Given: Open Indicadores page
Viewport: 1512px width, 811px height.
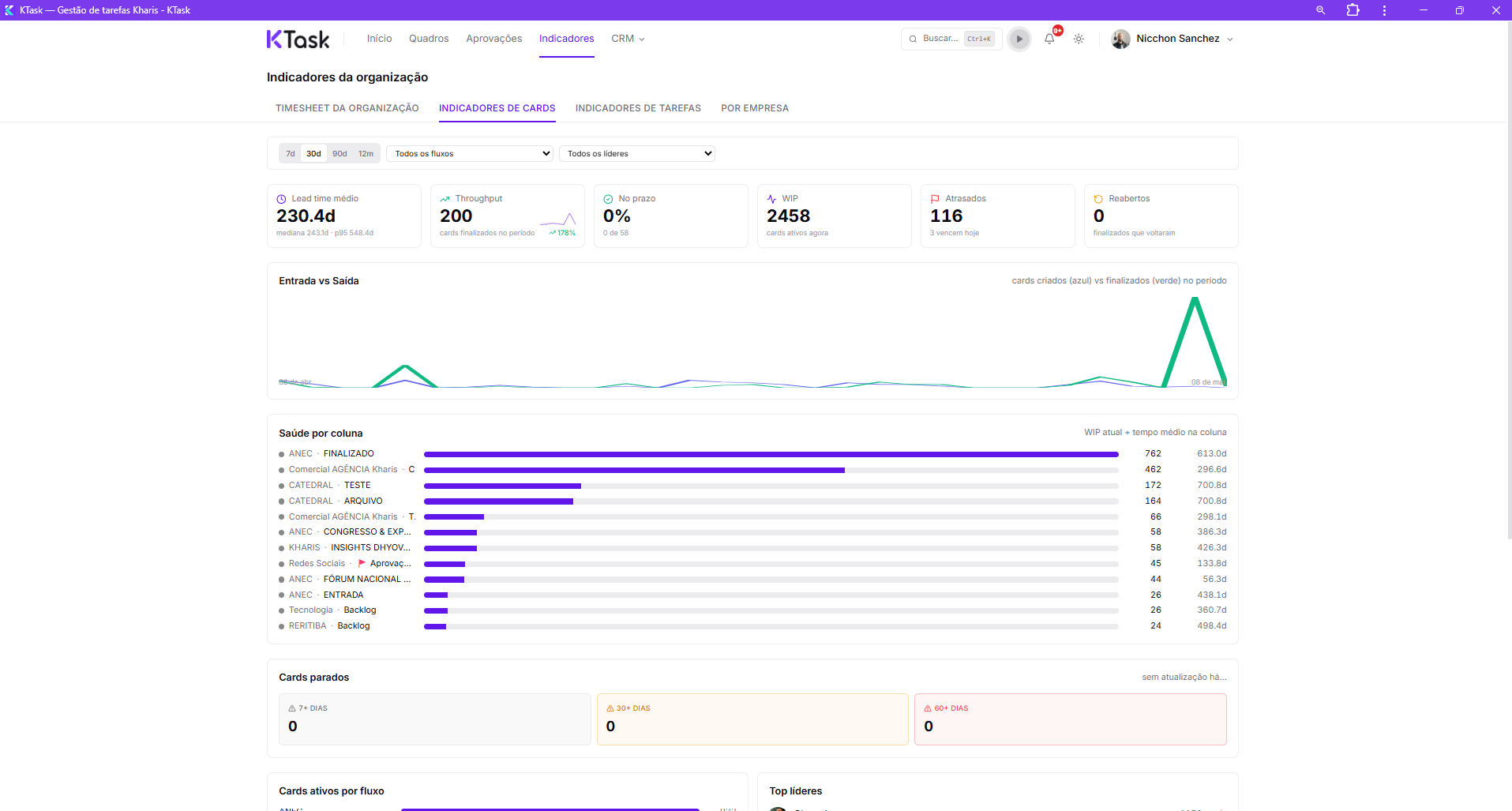Looking at the screenshot, I should click(567, 39).
